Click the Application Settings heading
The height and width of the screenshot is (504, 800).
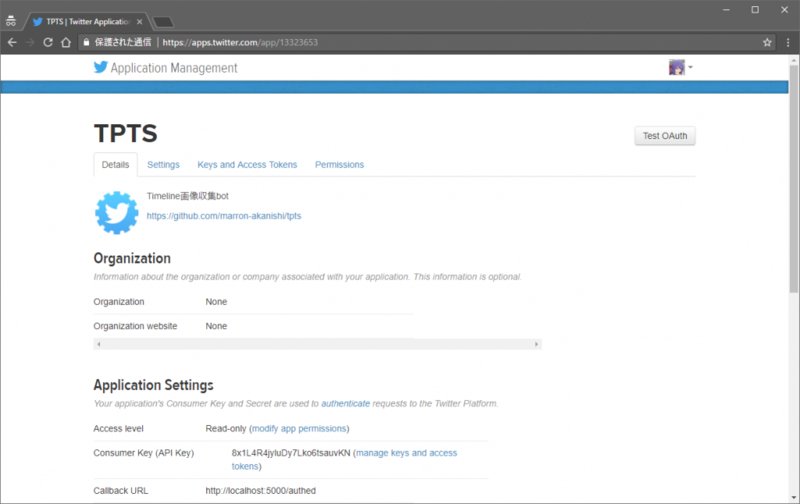point(154,385)
